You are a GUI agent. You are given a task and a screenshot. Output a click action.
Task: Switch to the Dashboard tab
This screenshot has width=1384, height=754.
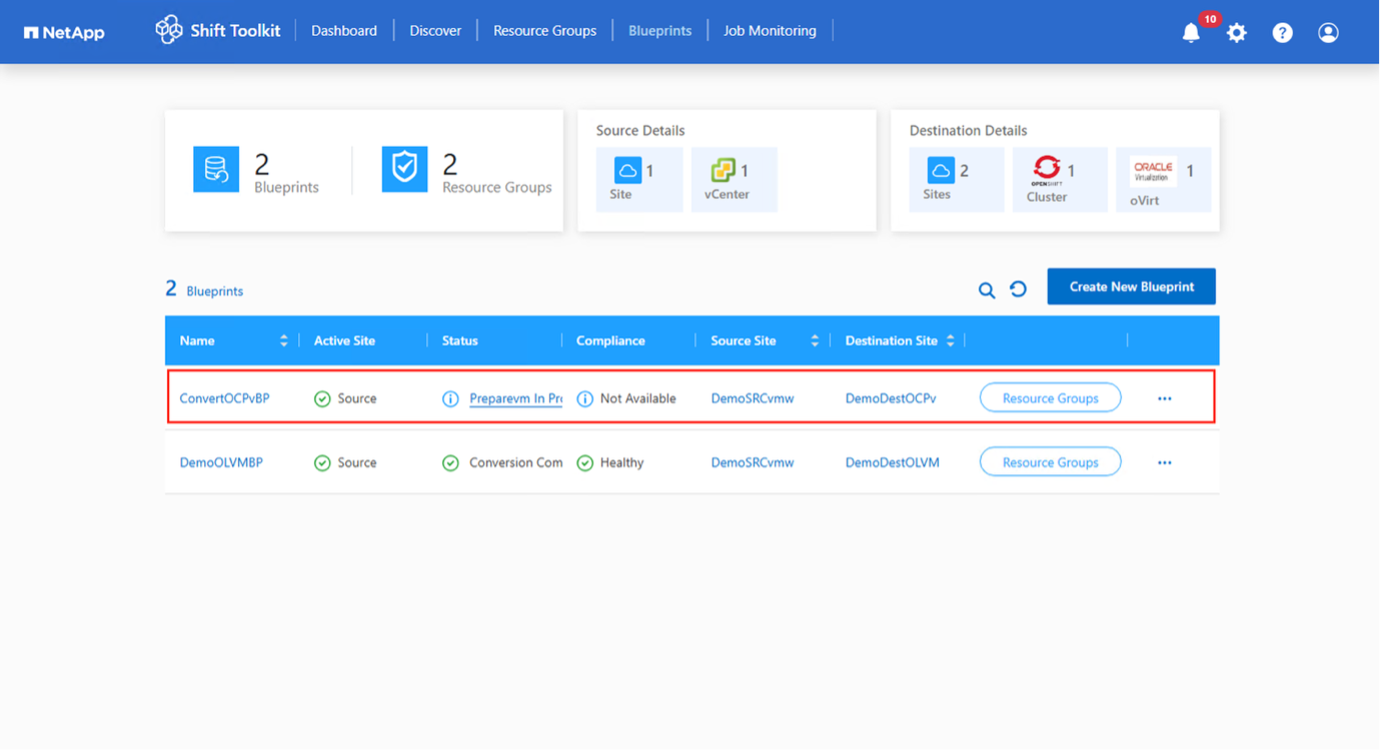coord(344,31)
